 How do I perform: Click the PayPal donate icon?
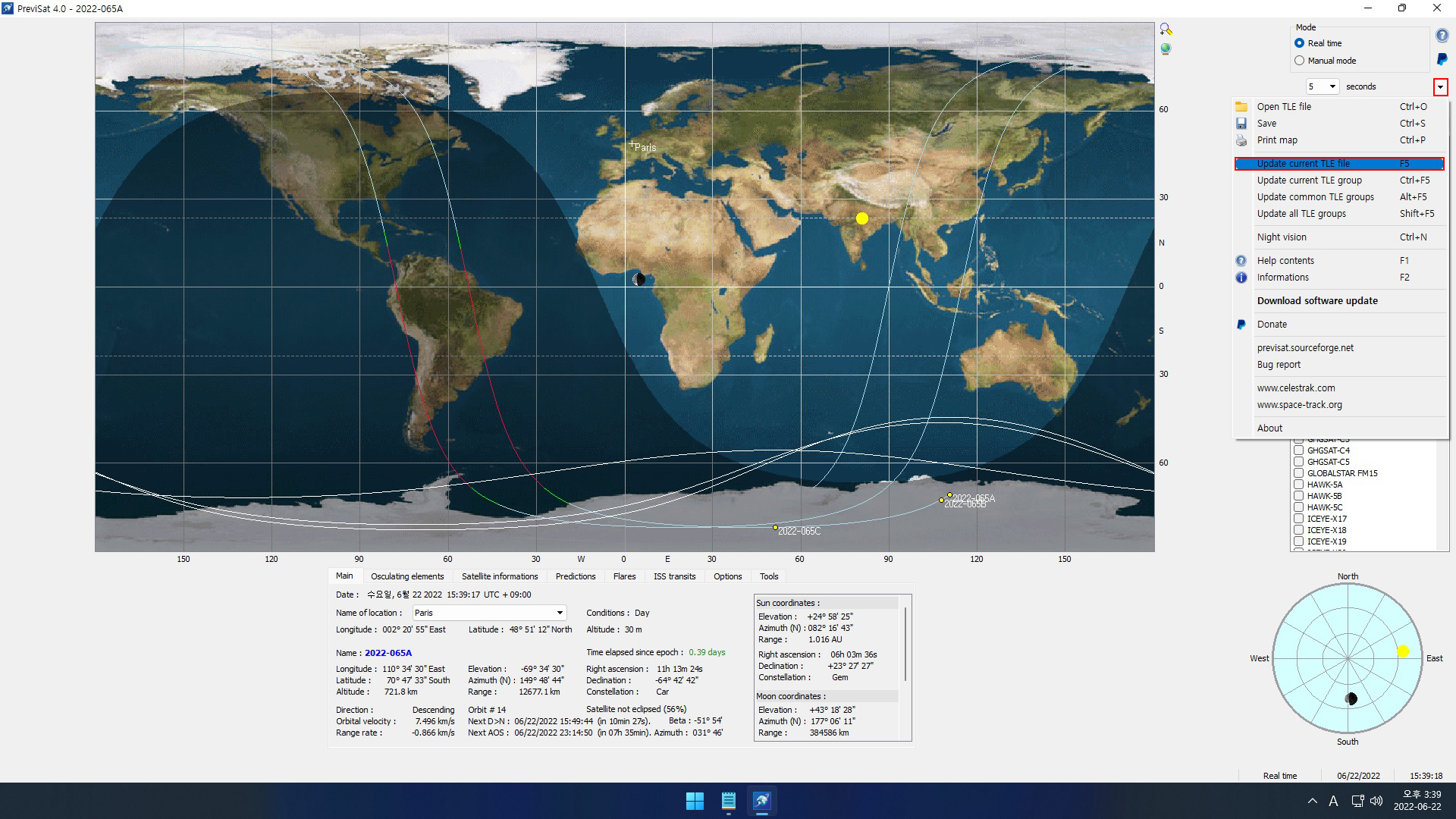point(1243,324)
